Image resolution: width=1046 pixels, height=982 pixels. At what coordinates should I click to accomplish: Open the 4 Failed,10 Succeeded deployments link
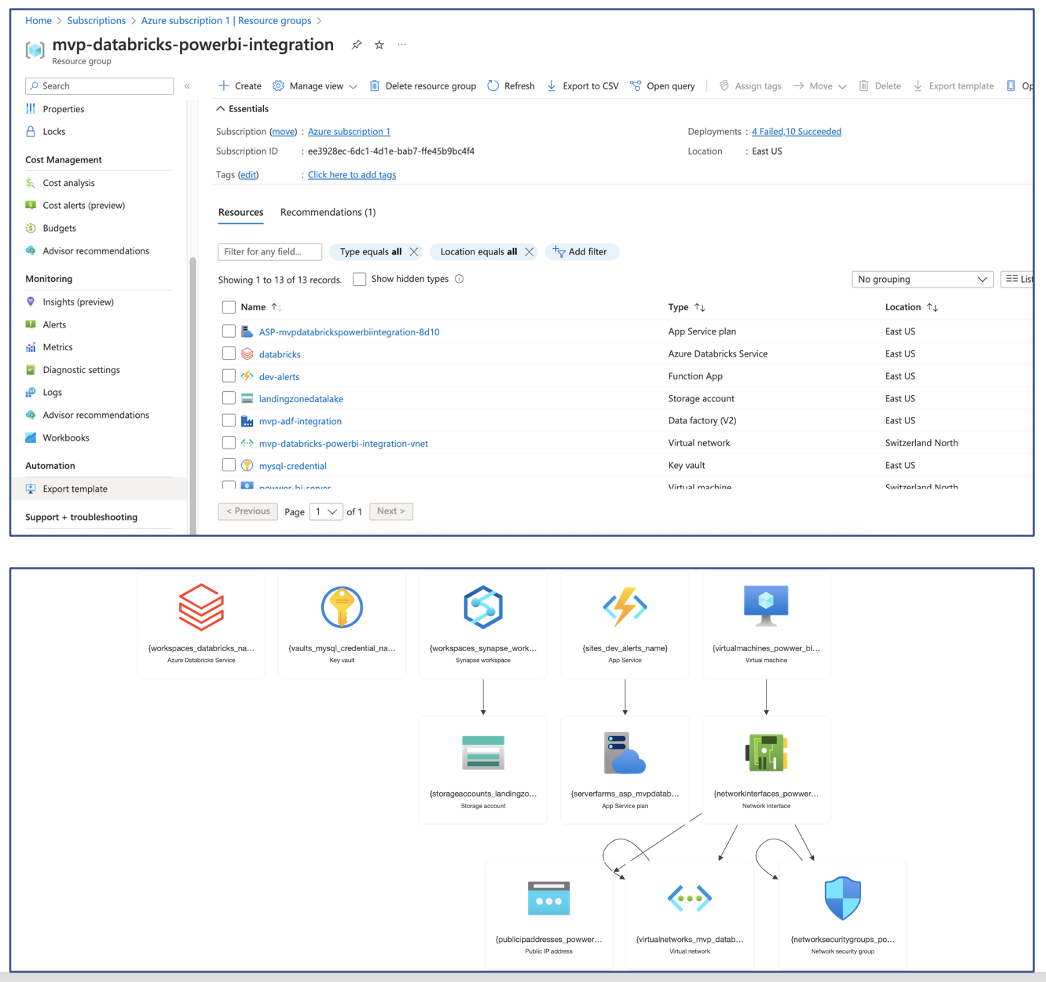pos(797,131)
